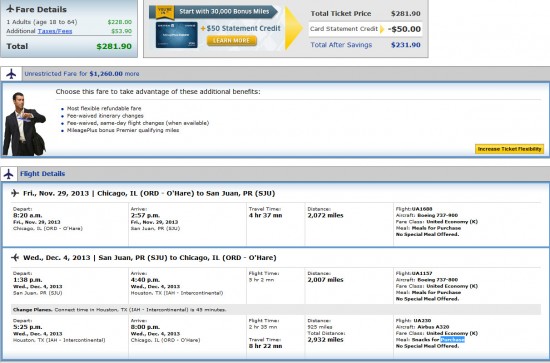Click the airplane icon beside Flight Details header
This screenshot has height=363, width=550.
click(9, 174)
